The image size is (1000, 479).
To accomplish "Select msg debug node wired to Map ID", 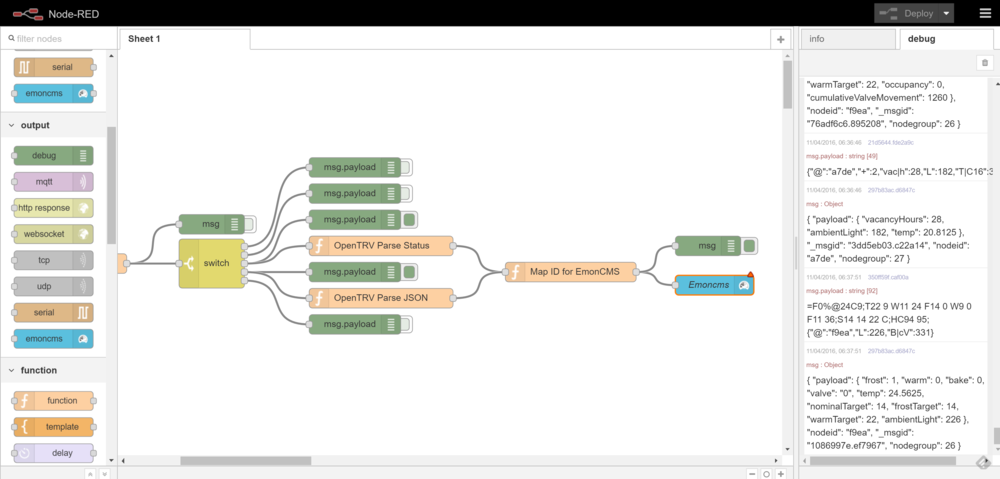I will coord(707,246).
